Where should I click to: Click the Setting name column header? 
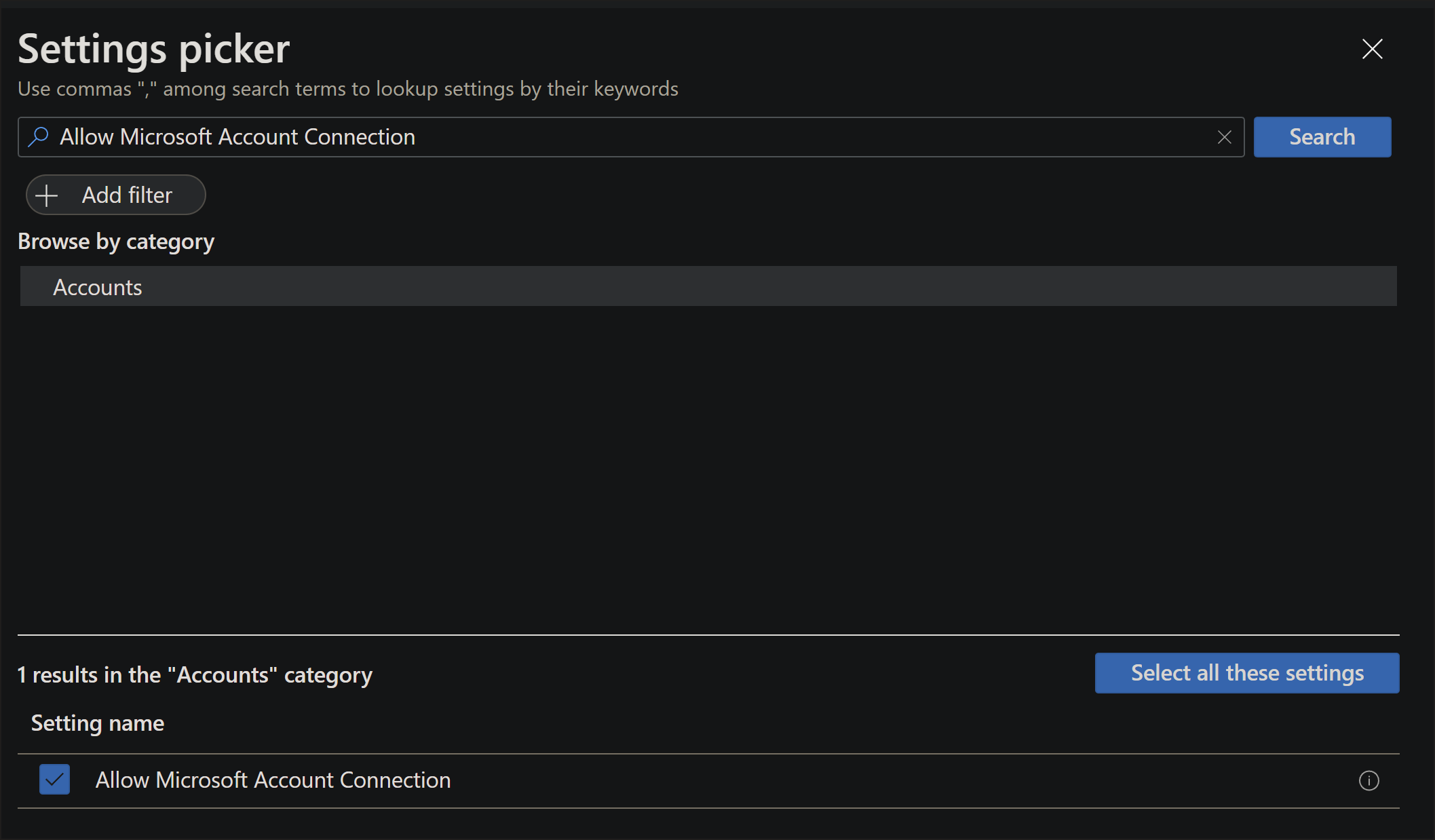coord(97,723)
